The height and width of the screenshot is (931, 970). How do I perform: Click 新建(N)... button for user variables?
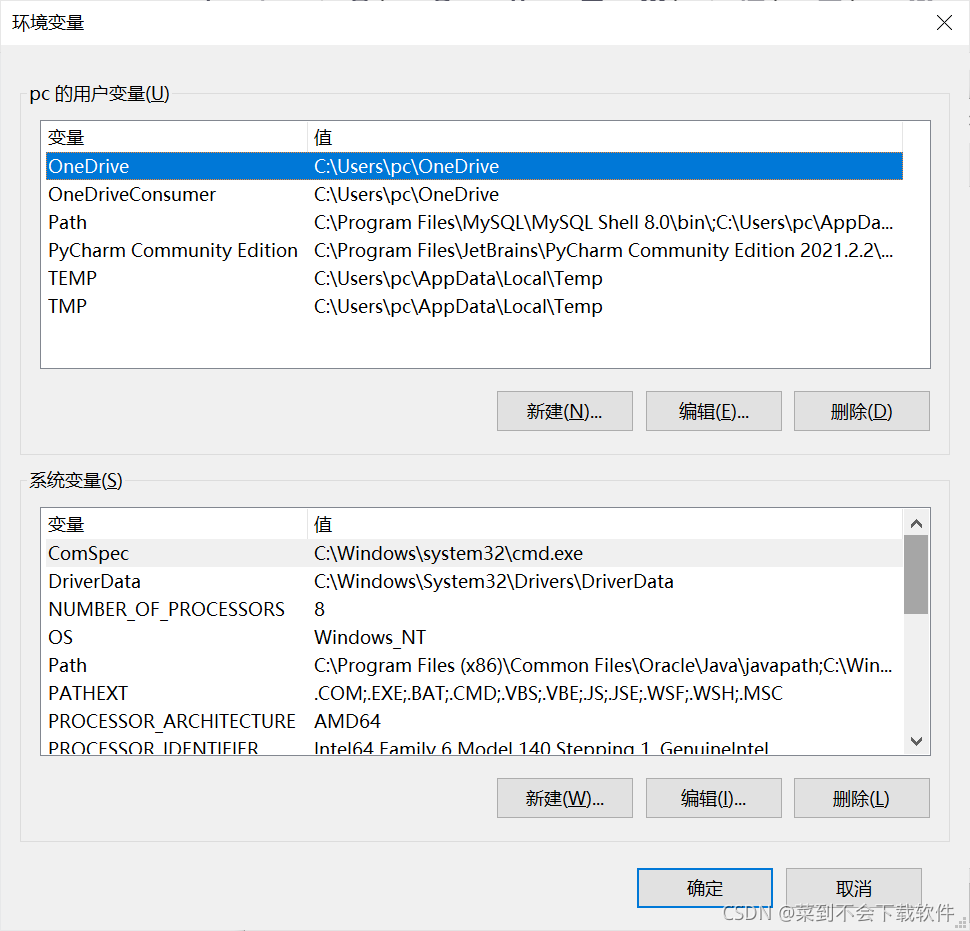[564, 411]
